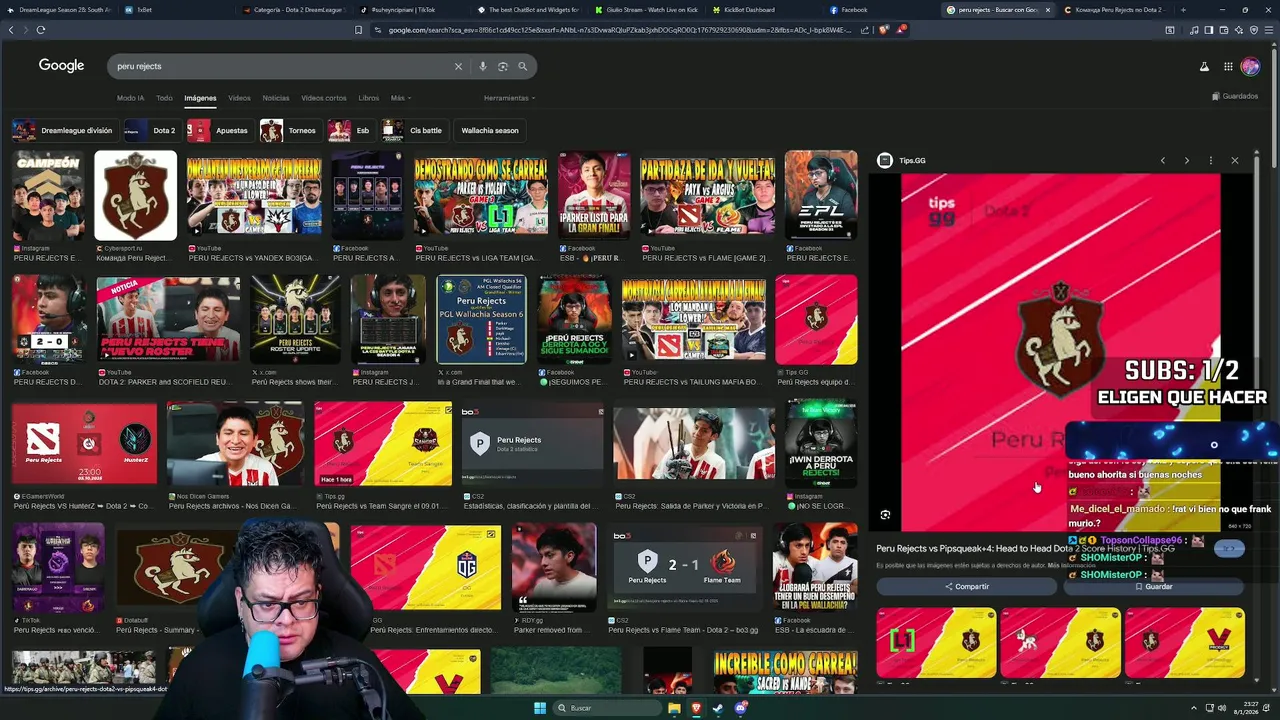
Task: Filter by Apuestas chip
Action: coord(219,130)
